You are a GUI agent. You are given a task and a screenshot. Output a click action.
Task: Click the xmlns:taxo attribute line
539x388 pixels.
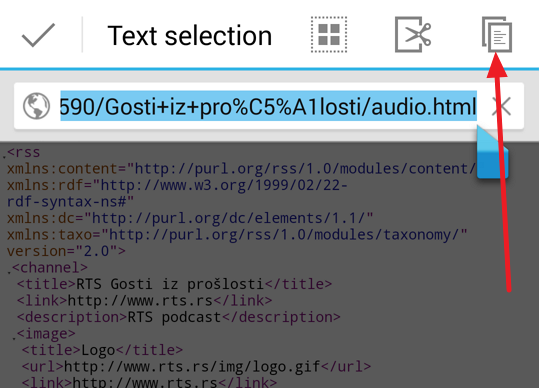click(237, 235)
